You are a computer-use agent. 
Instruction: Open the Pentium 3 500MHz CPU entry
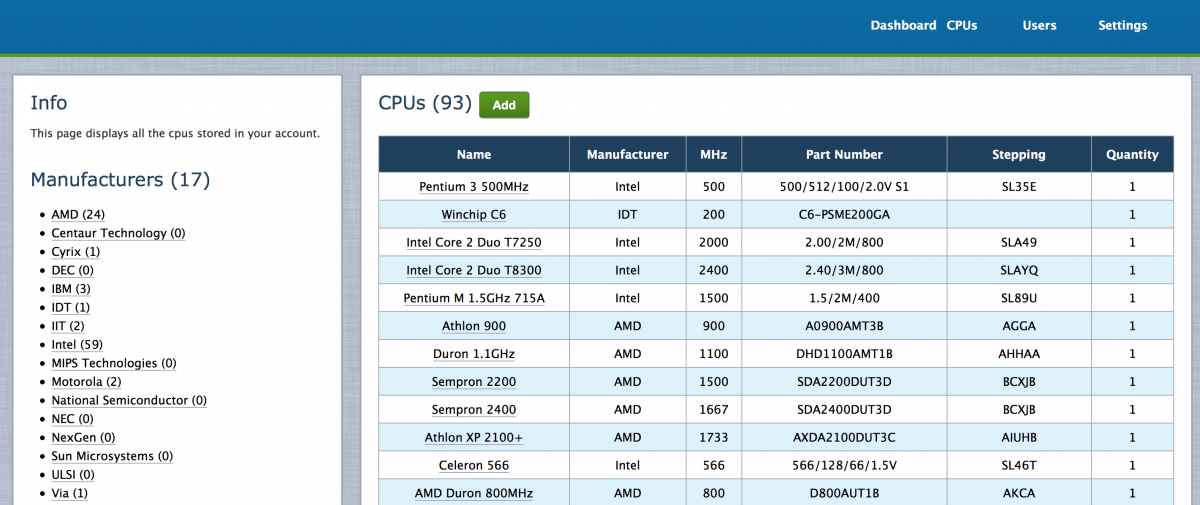point(474,187)
